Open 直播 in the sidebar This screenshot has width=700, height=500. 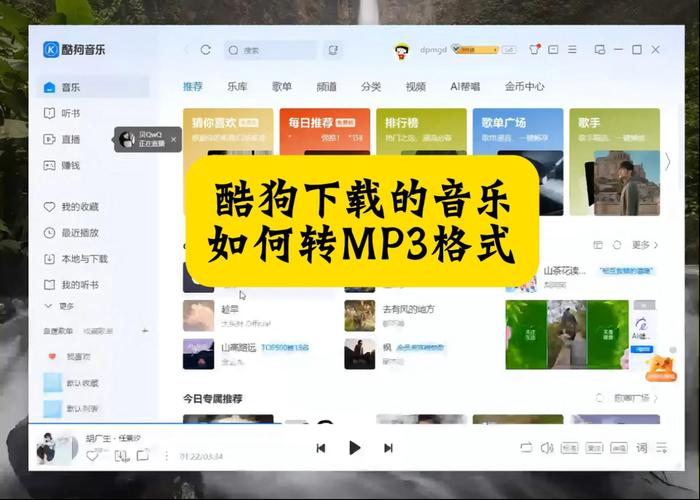coord(71,139)
